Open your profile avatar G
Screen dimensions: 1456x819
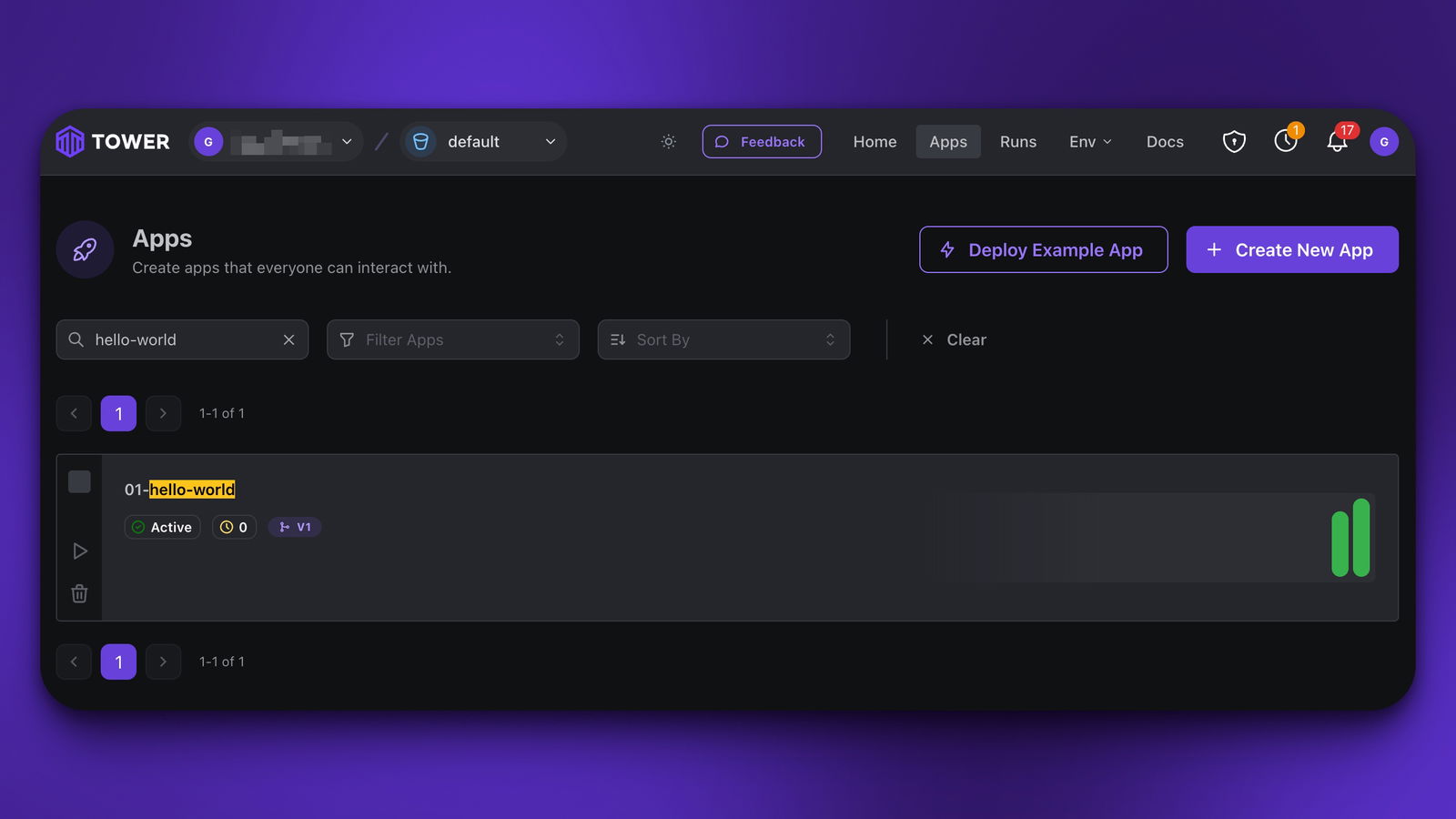pos(1384,142)
